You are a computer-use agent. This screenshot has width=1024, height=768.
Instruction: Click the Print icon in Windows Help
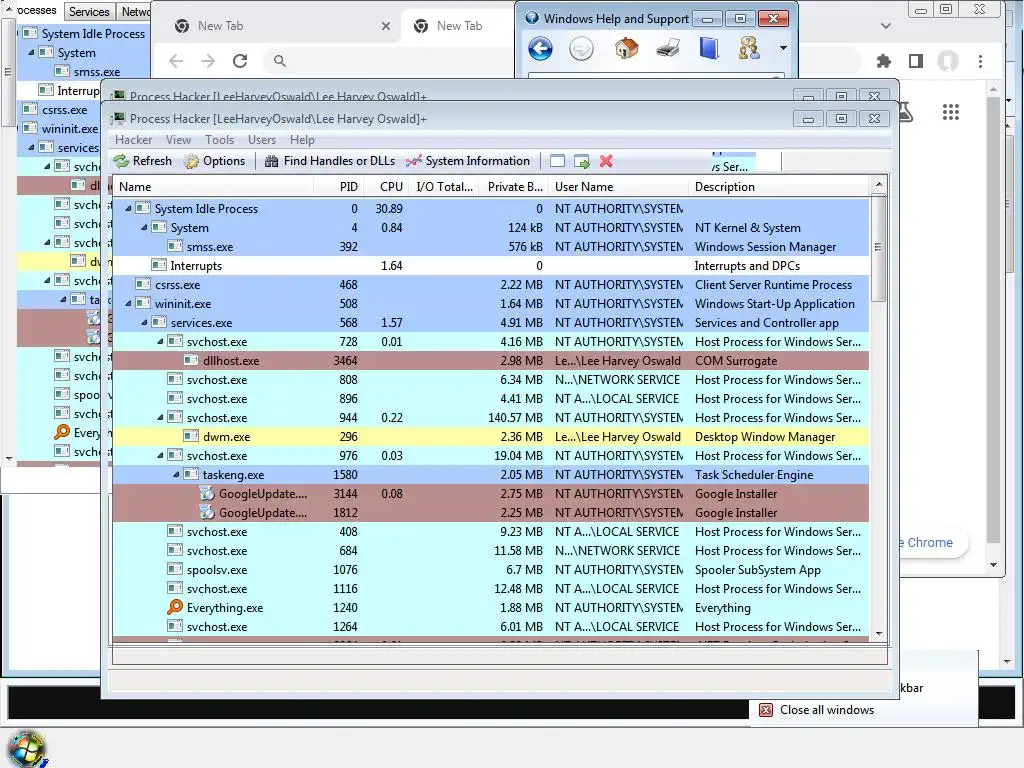pyautogui.click(x=668, y=48)
